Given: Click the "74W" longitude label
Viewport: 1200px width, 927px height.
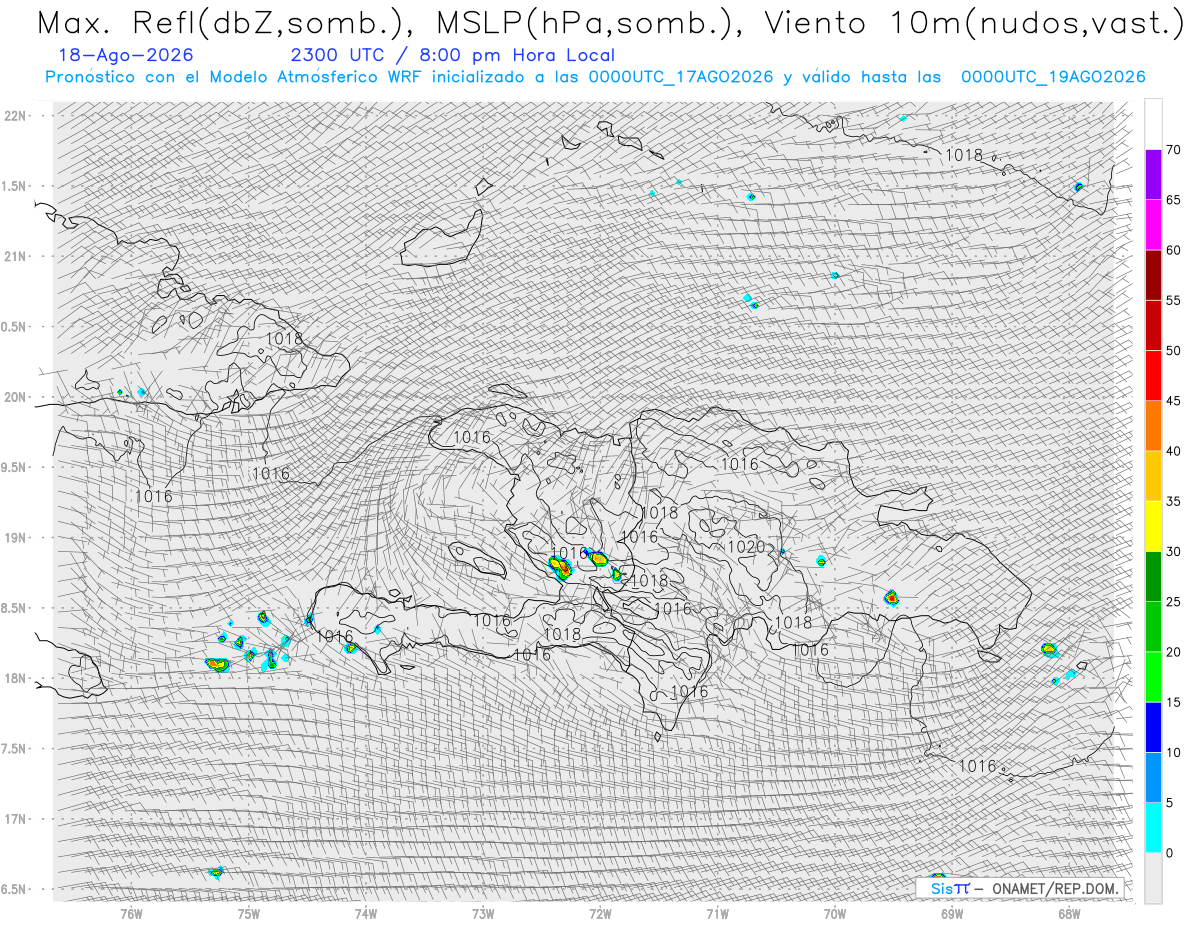Looking at the screenshot, I should 365,913.
